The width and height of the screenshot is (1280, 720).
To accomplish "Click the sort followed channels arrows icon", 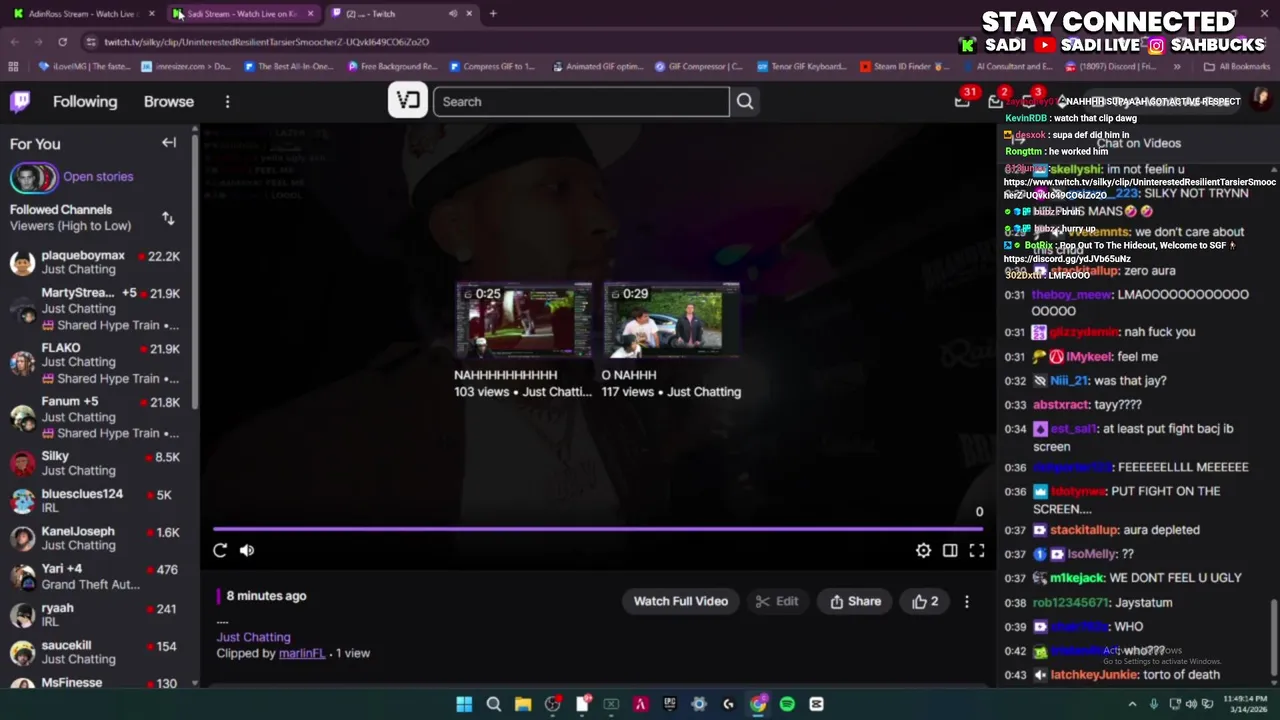I will coord(168,218).
